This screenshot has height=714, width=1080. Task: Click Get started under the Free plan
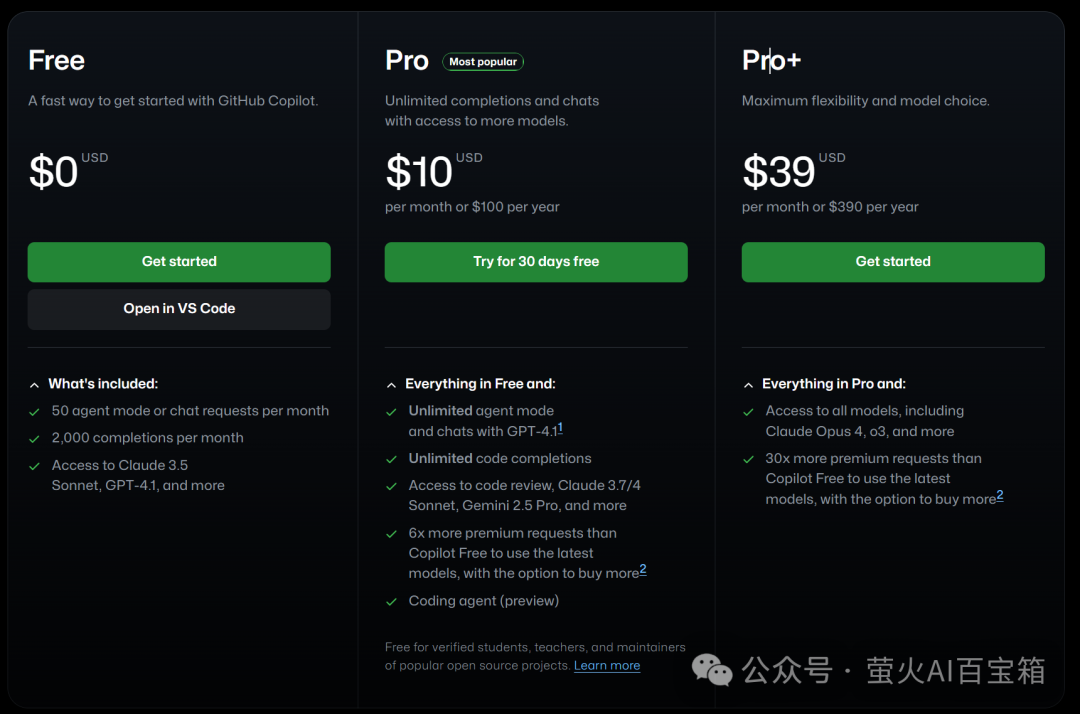(179, 262)
